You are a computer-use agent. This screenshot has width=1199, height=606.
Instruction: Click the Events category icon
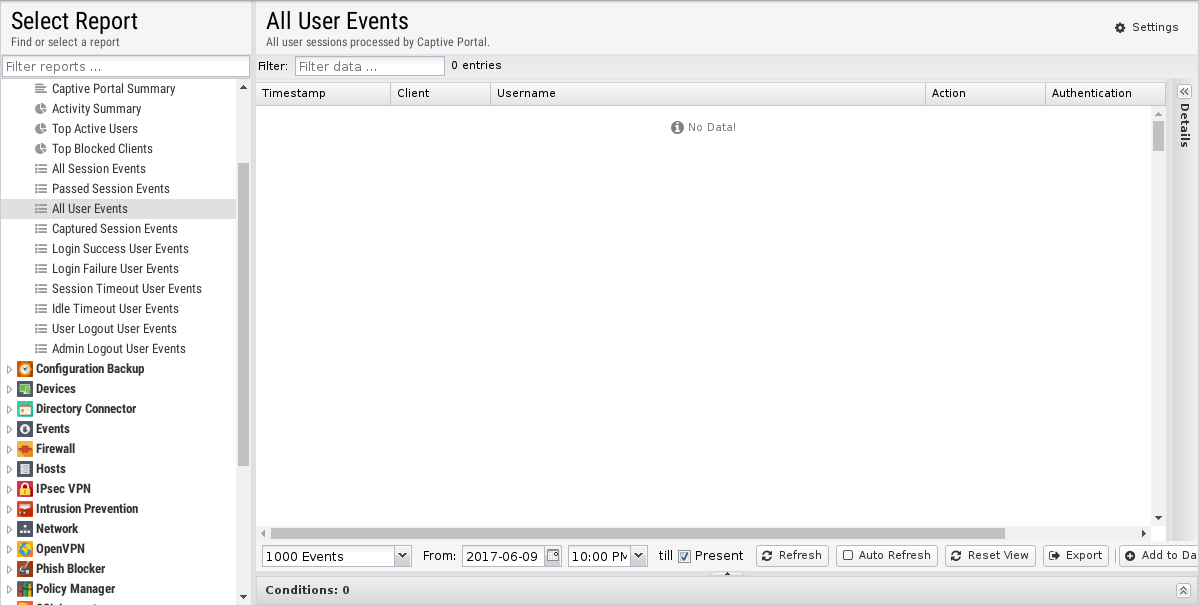(x=25, y=429)
